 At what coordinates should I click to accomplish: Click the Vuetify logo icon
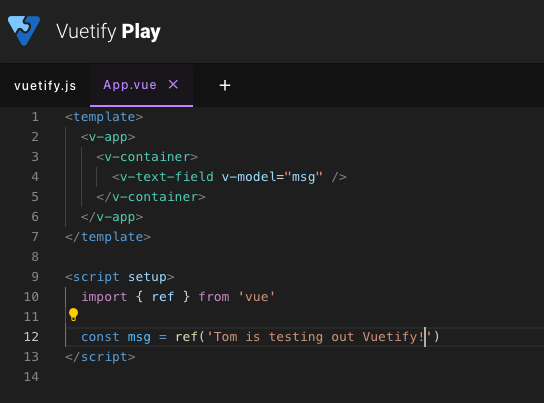[x=24, y=31]
